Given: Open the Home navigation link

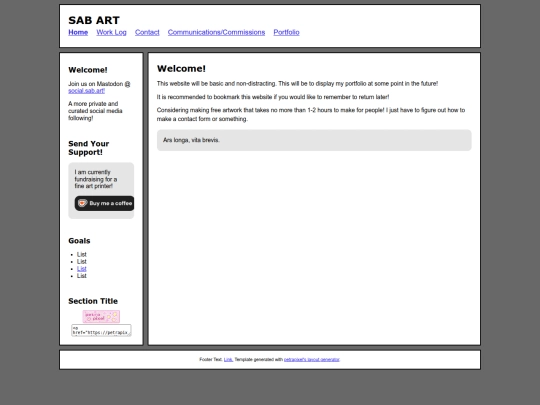Looking at the screenshot, I should pos(78,32).
